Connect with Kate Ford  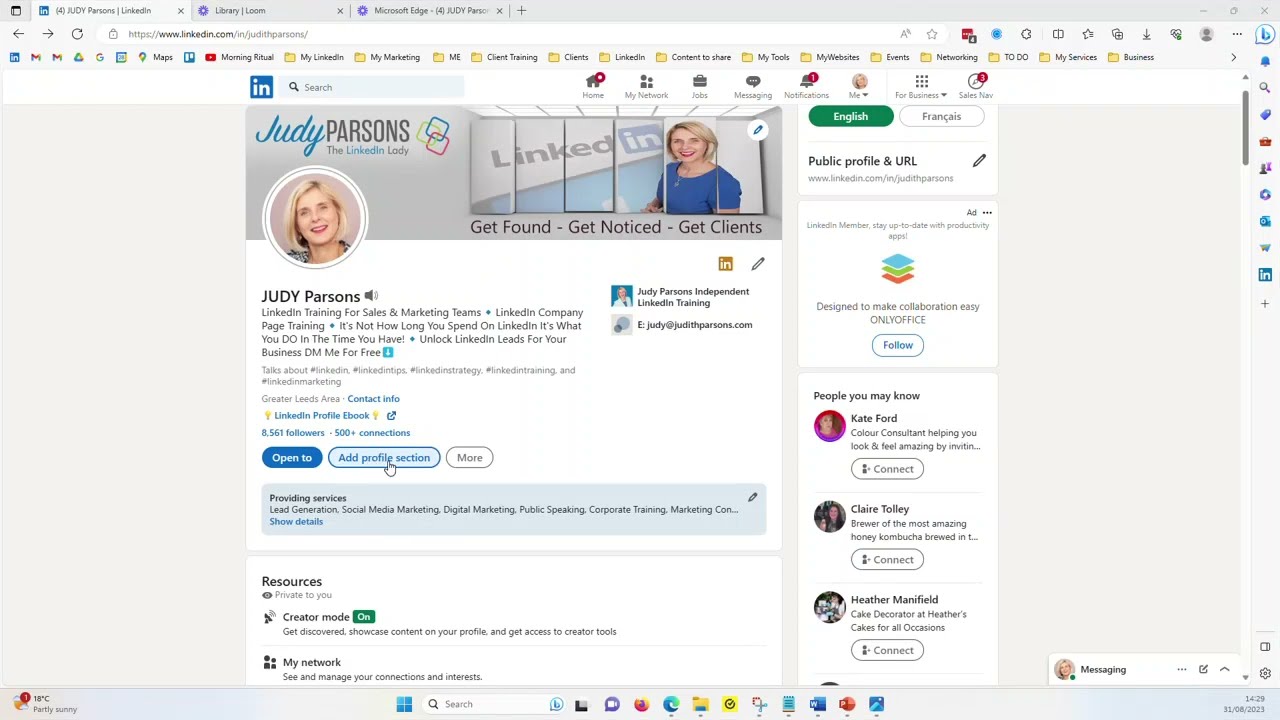(887, 469)
